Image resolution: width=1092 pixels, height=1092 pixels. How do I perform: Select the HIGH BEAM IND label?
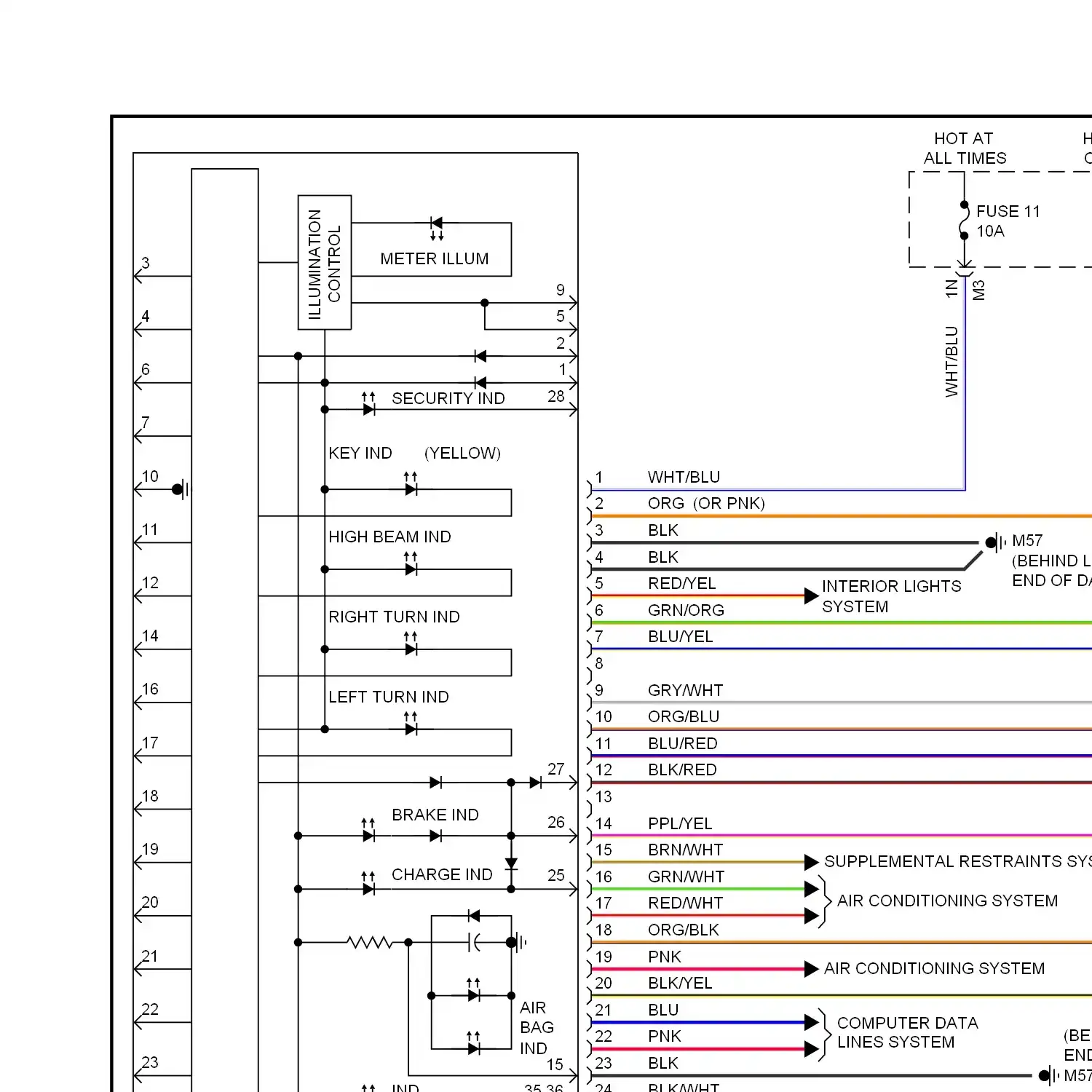coord(390,537)
